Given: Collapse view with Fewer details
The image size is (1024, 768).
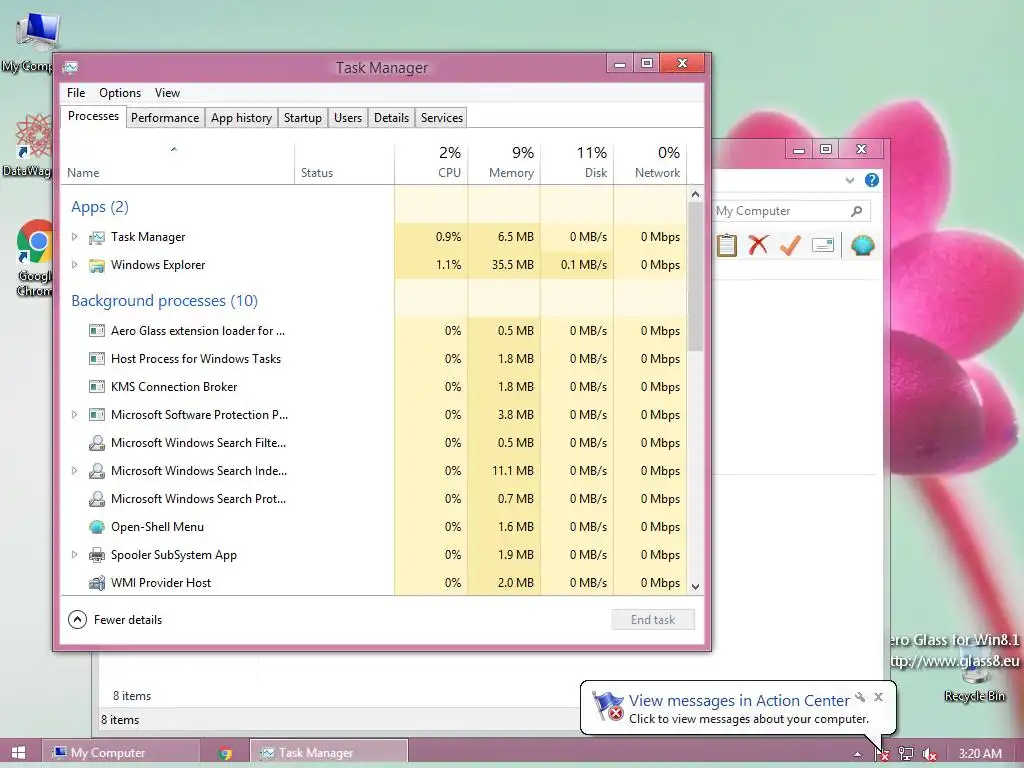Looking at the screenshot, I should coord(115,620).
